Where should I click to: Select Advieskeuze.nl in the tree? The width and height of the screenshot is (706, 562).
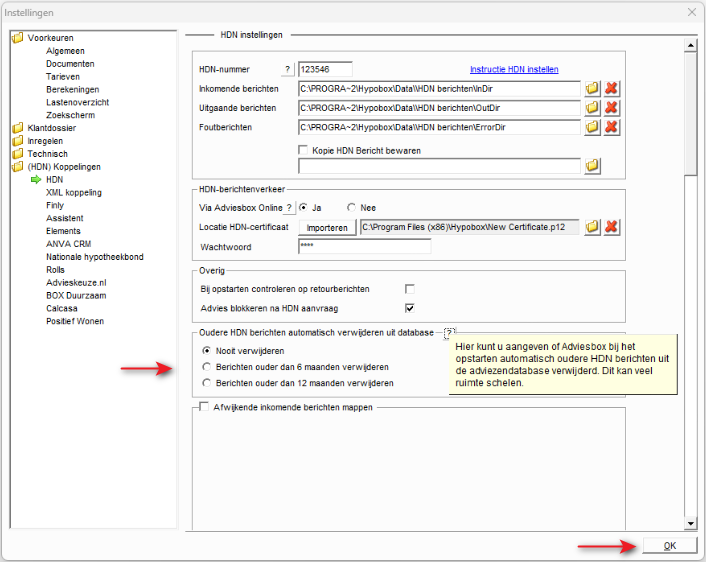point(76,282)
